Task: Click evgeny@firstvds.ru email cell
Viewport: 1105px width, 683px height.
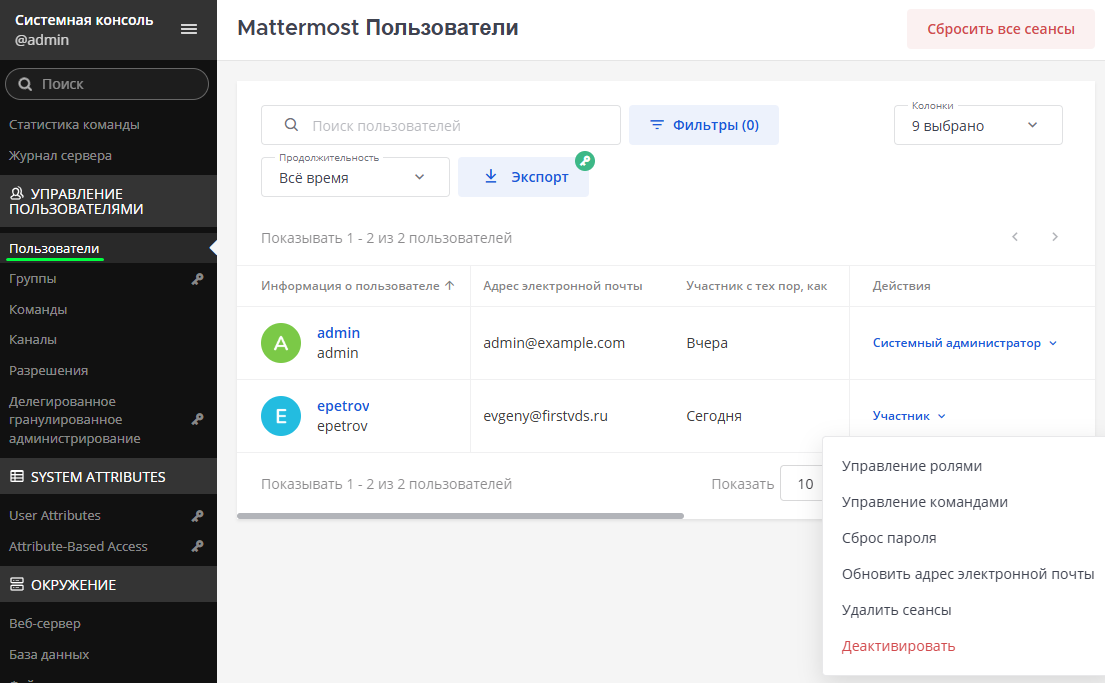Action: 545,416
